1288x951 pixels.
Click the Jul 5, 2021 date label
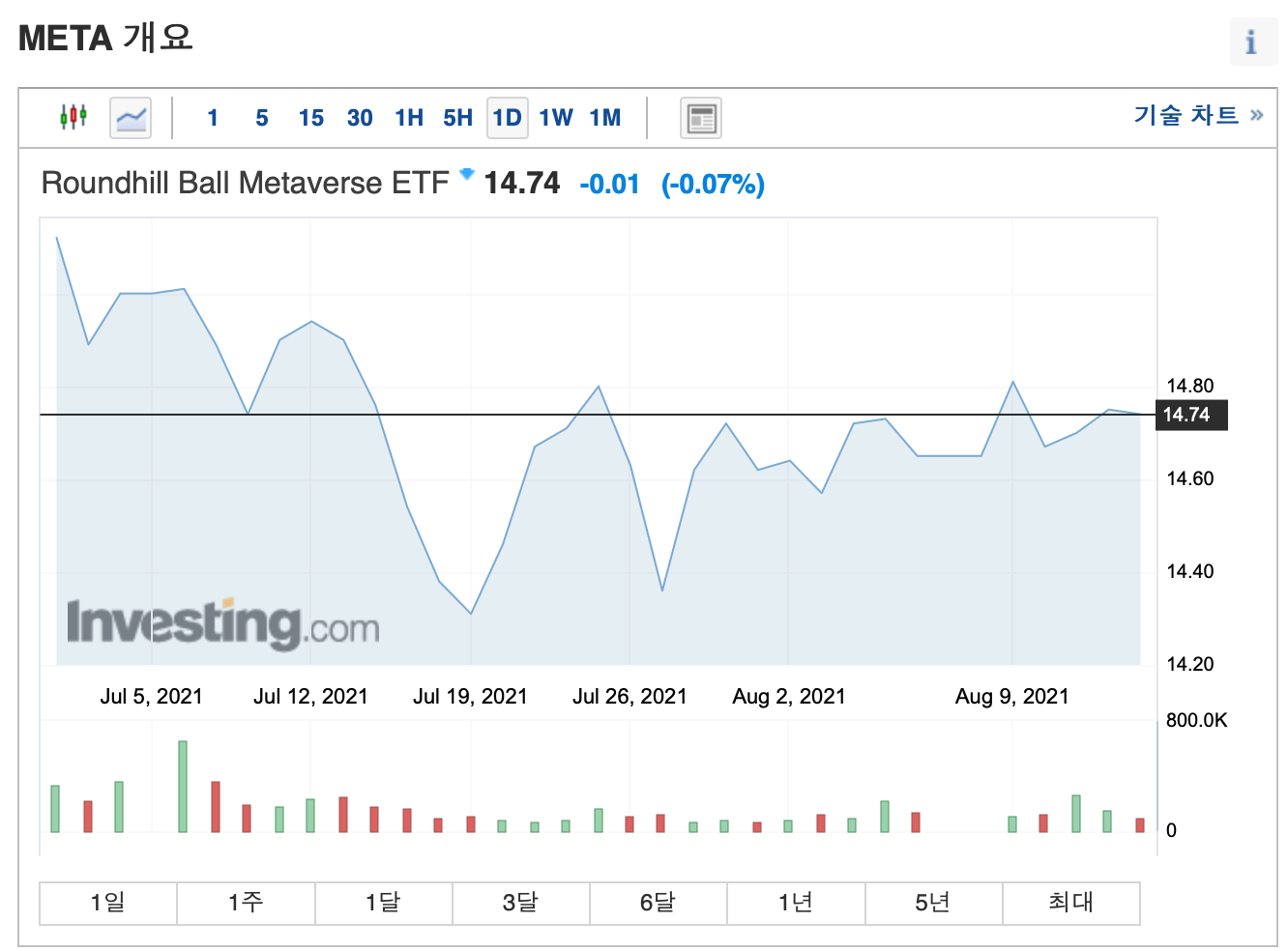(x=152, y=696)
